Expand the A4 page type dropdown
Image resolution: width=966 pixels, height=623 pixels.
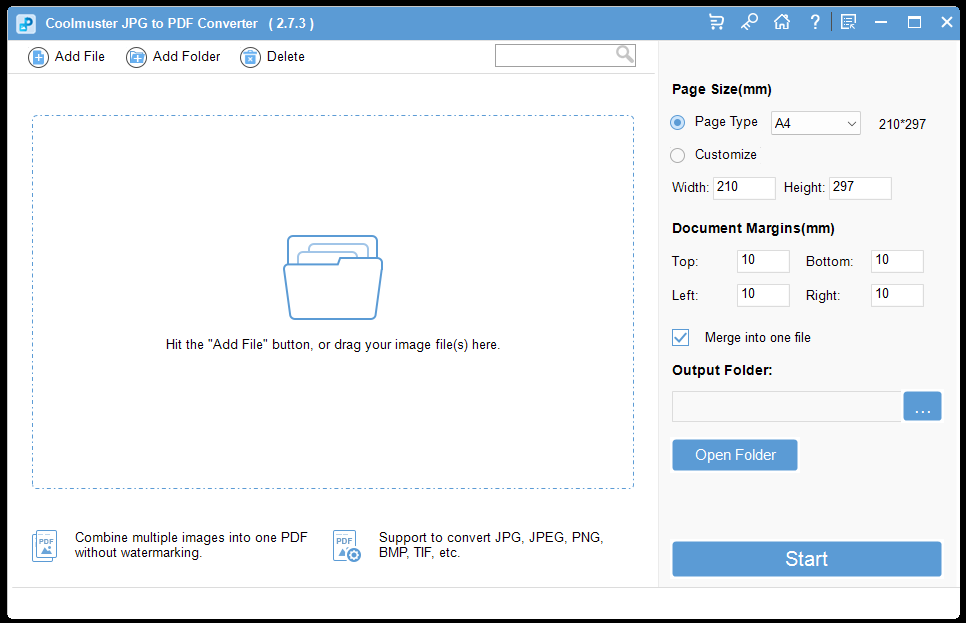(x=816, y=124)
